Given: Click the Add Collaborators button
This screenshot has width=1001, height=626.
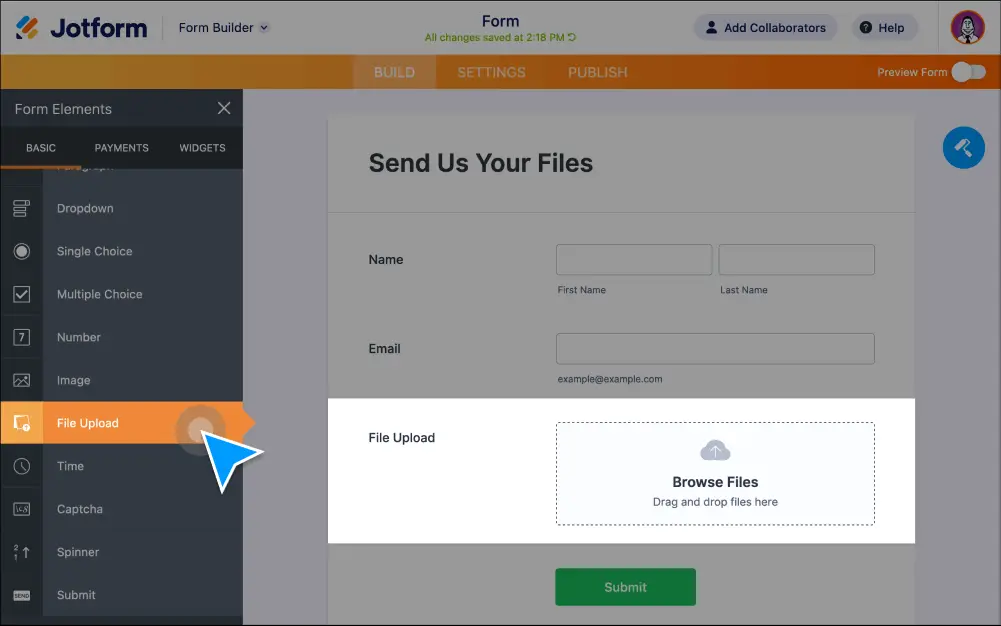Looking at the screenshot, I should click(x=766, y=28).
